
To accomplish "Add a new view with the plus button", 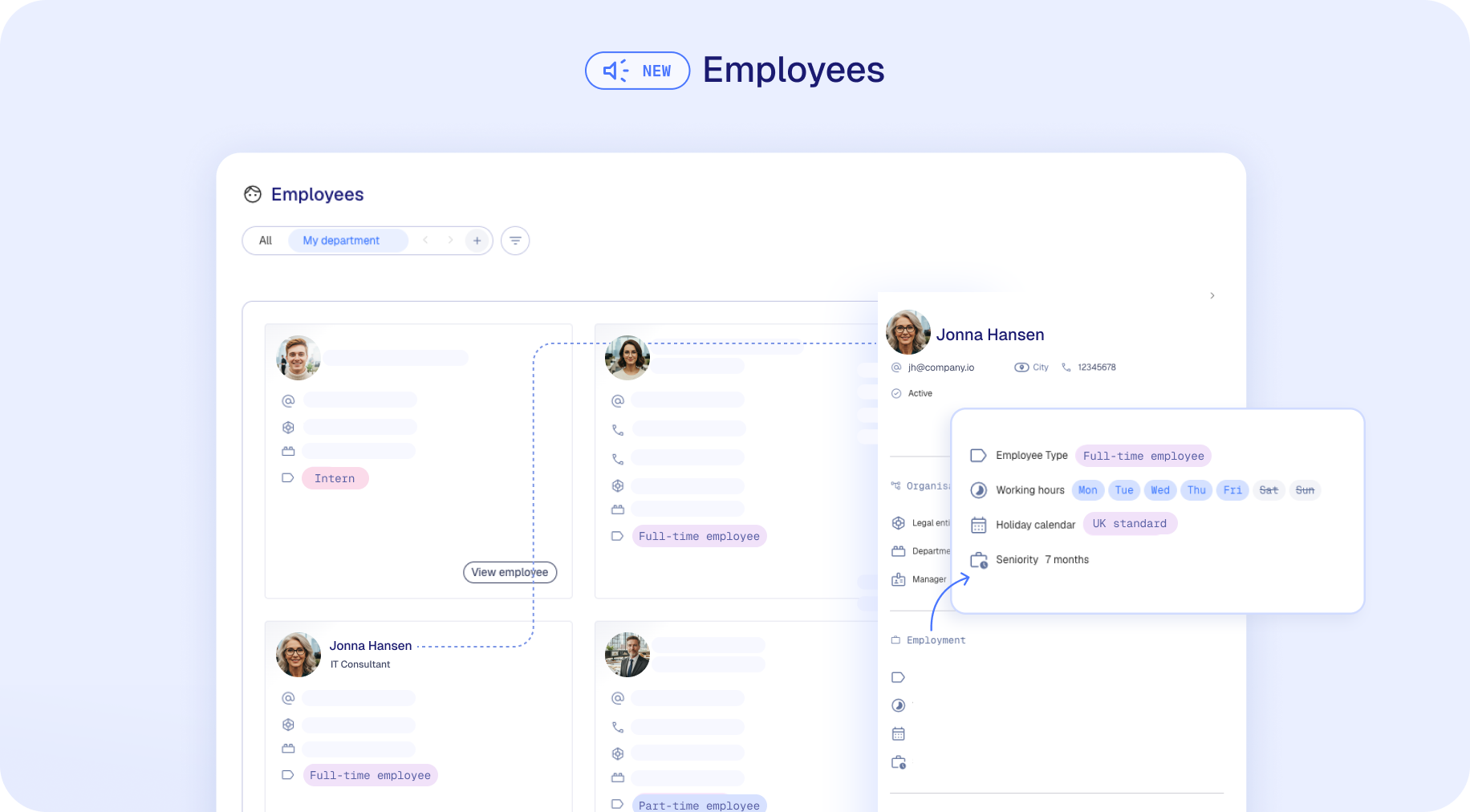I will click(x=477, y=241).
